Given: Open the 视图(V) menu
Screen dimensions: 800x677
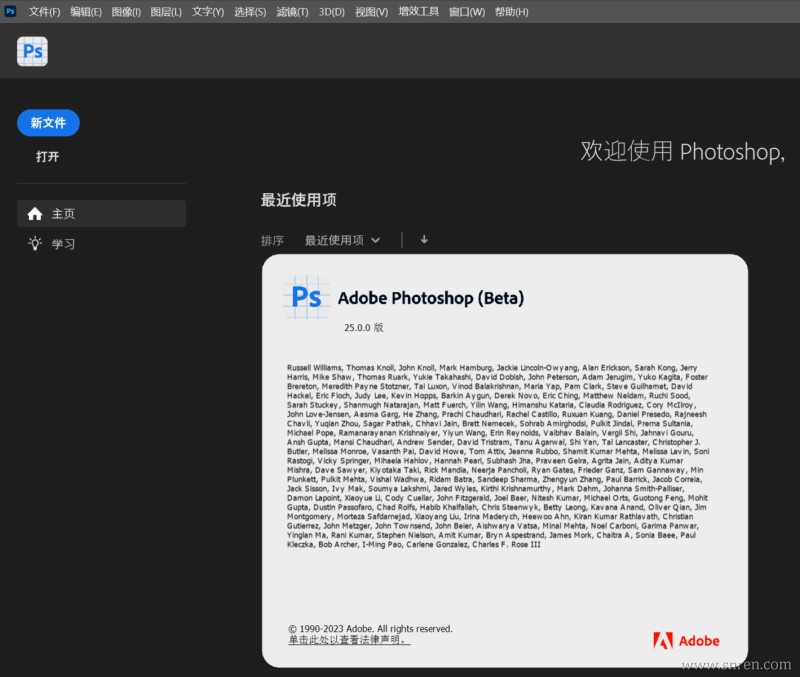Looking at the screenshot, I should click(371, 12).
